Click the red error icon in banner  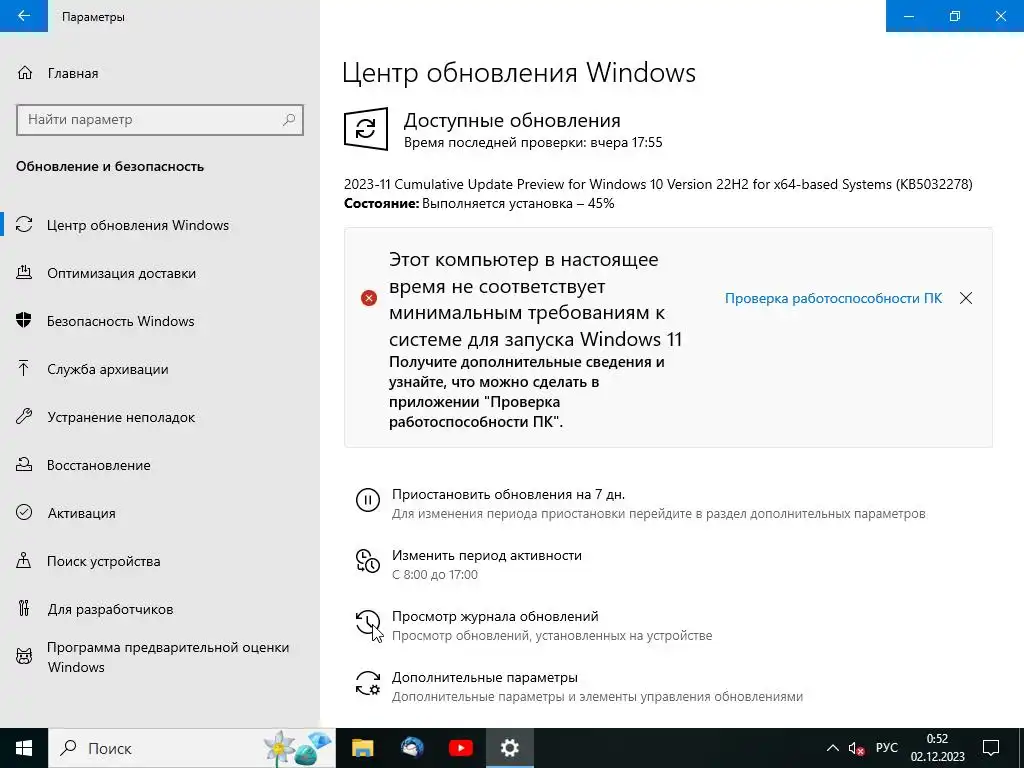click(369, 298)
